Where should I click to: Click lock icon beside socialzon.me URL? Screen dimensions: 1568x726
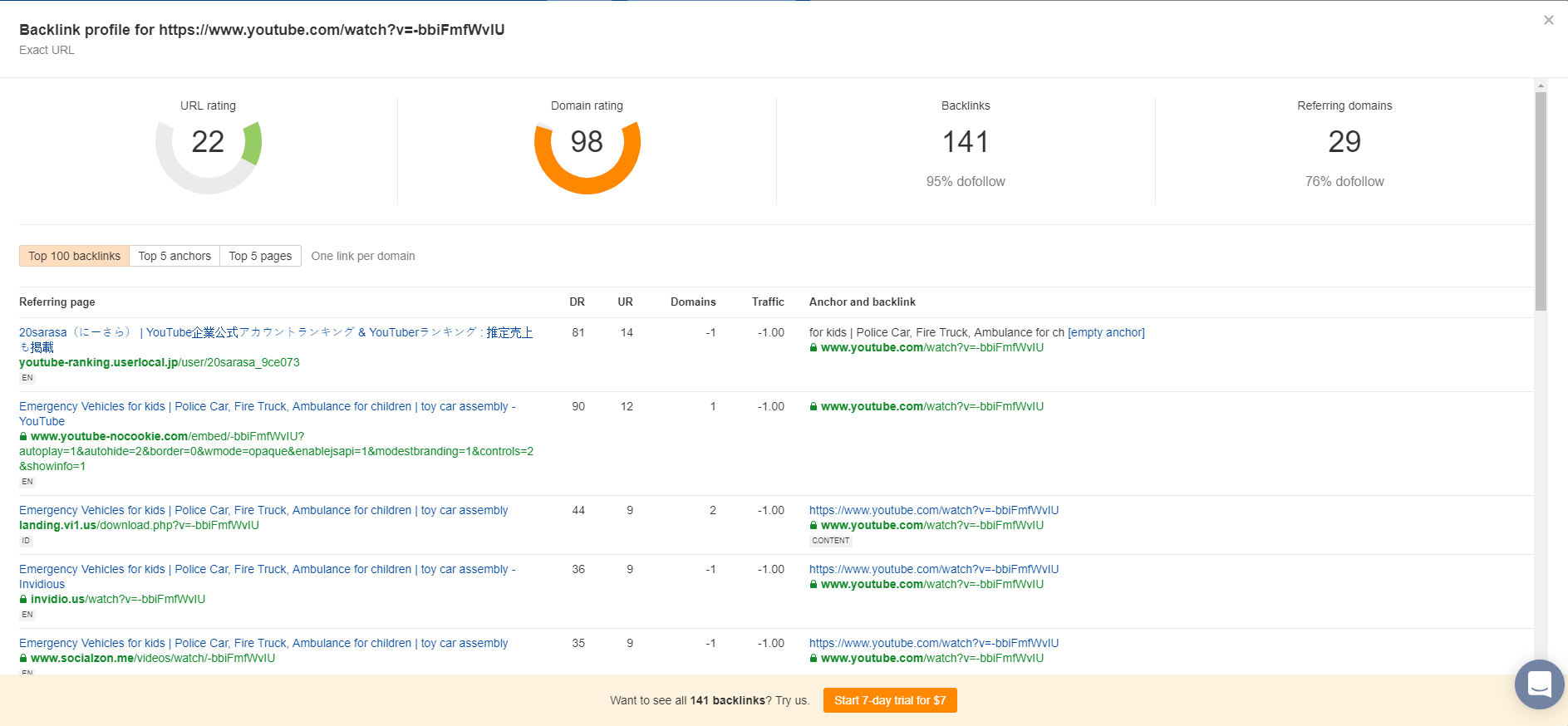click(23, 658)
